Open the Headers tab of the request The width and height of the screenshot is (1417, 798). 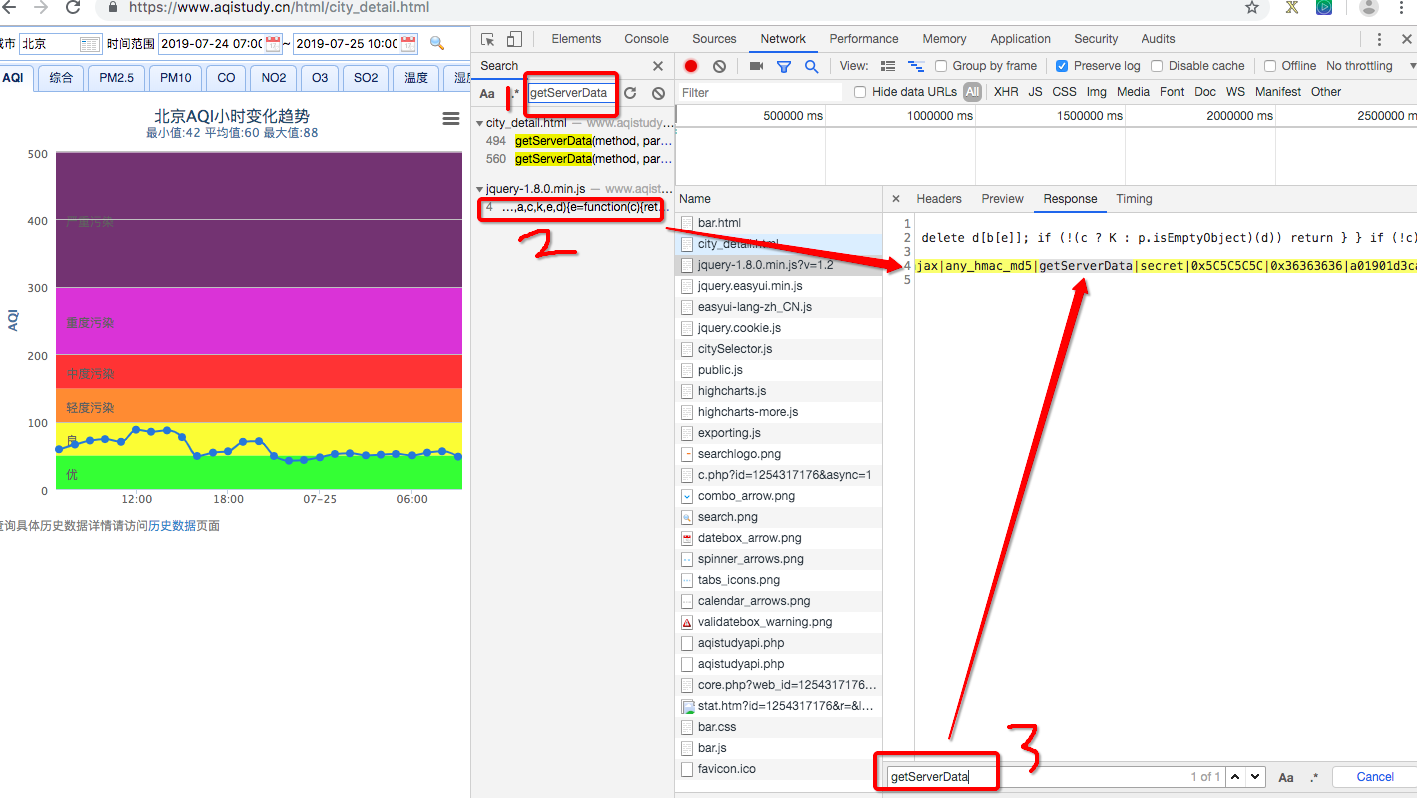click(939, 199)
